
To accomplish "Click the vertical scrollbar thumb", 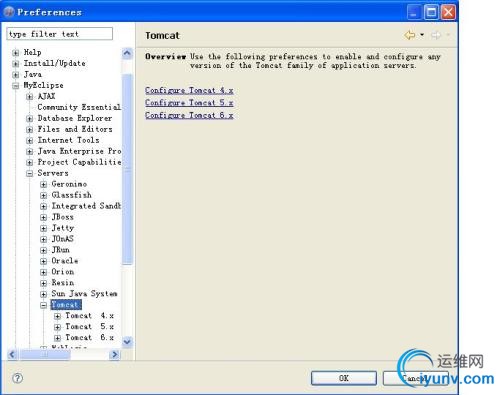I will (x=127, y=169).
